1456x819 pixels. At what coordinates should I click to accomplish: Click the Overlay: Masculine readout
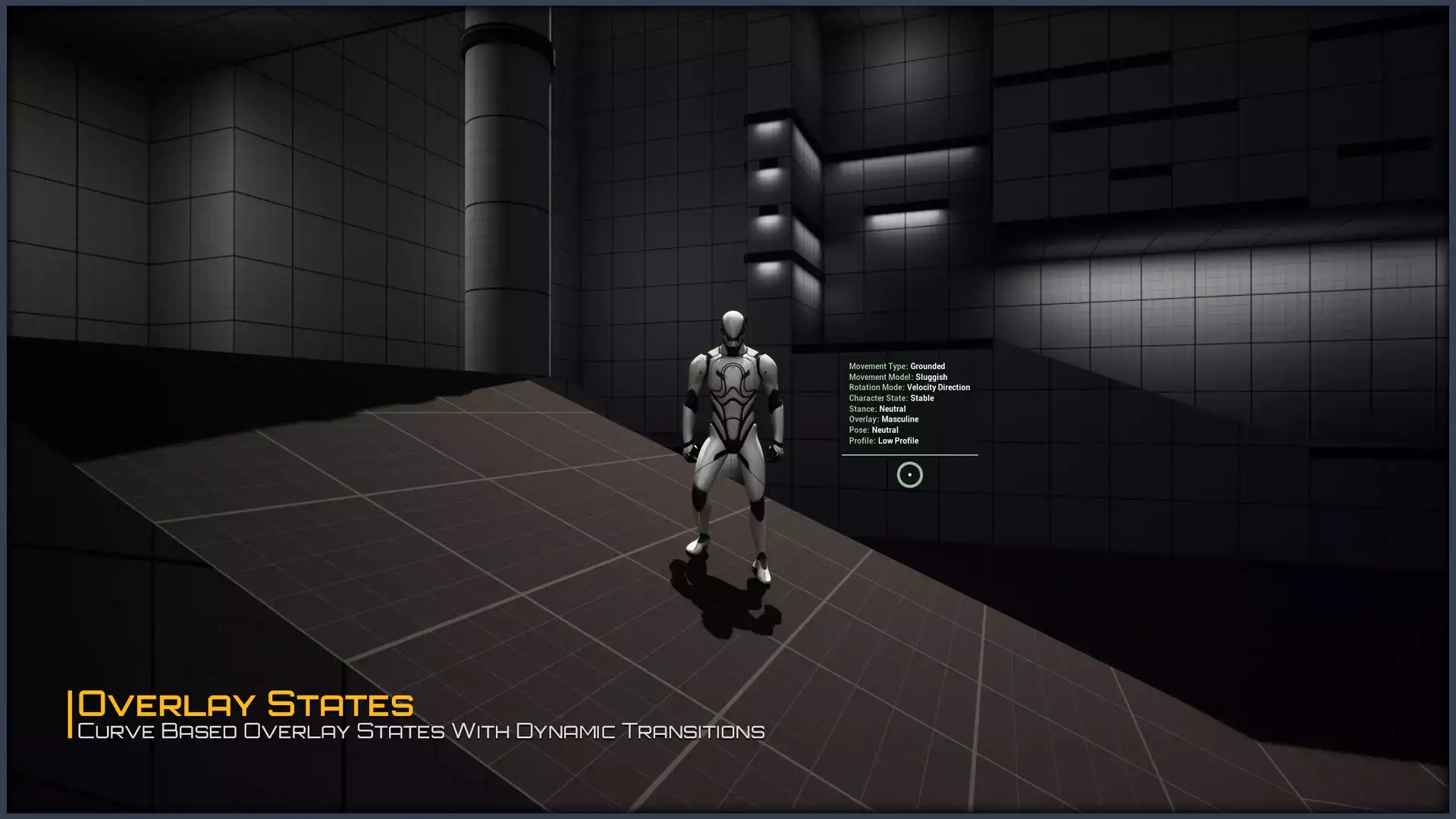[x=883, y=419]
